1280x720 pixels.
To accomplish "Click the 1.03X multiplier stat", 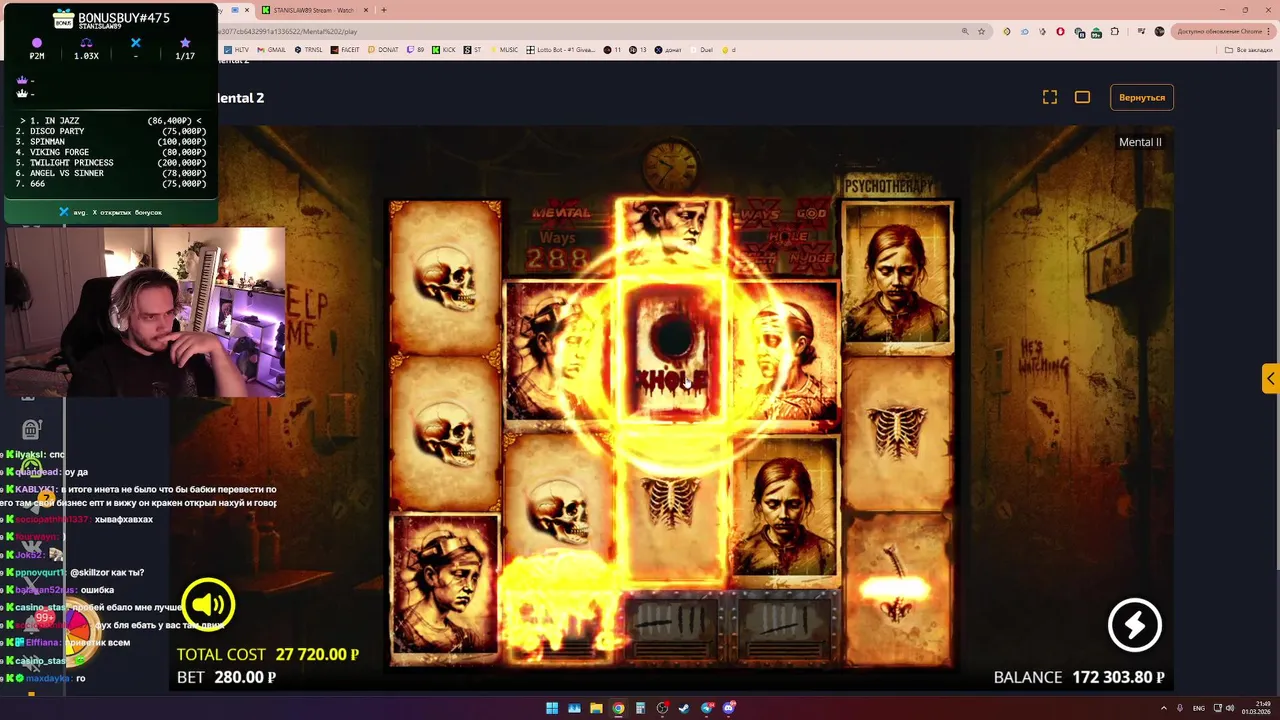I will (x=86, y=49).
